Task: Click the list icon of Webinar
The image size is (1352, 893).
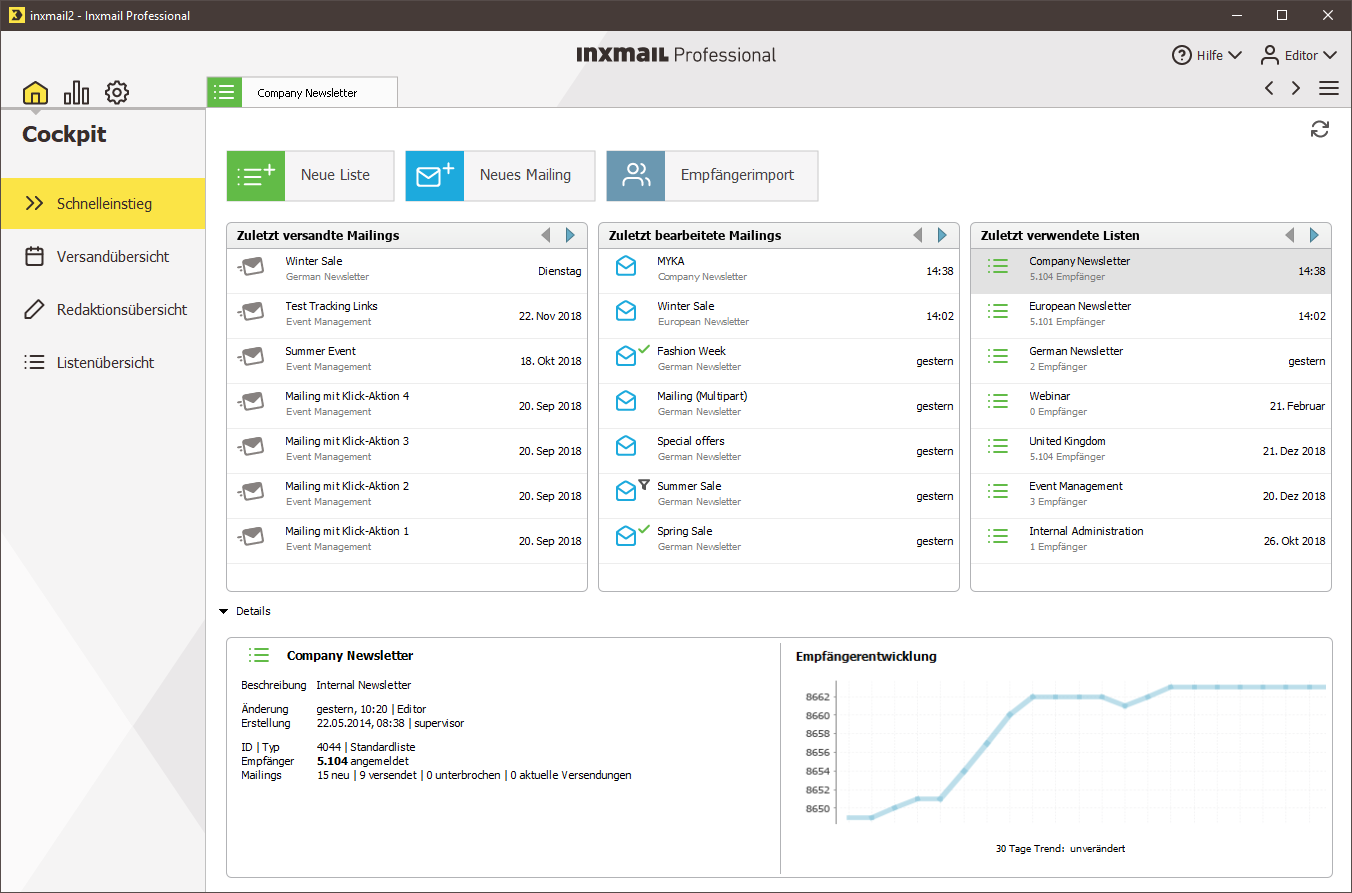Action: point(998,401)
